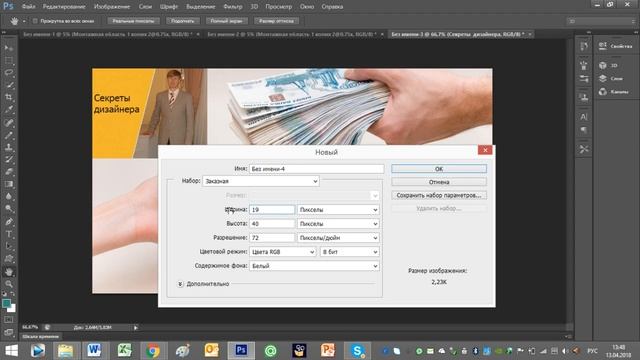Open the Character (A|) panel icon

click(584, 117)
